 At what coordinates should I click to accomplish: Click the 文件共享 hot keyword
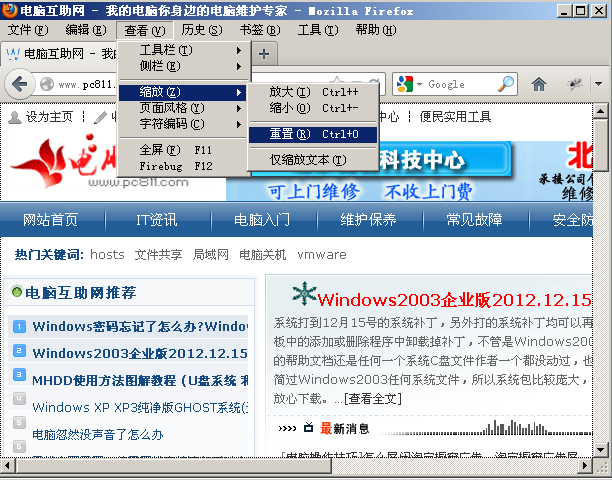pyautogui.click(x=158, y=255)
